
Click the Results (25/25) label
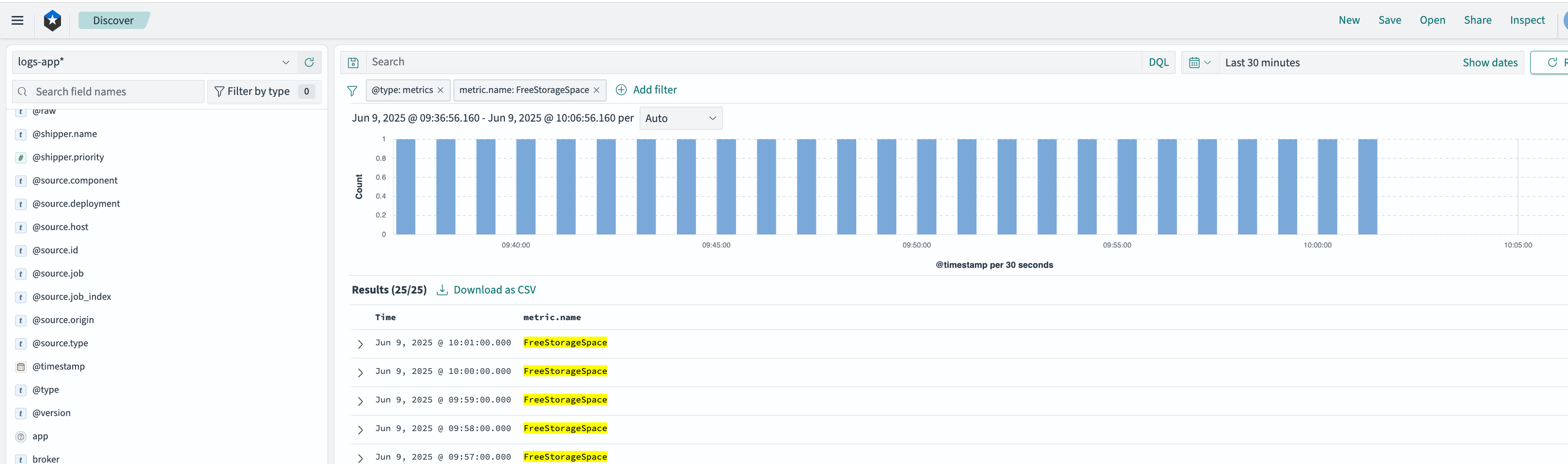(389, 290)
